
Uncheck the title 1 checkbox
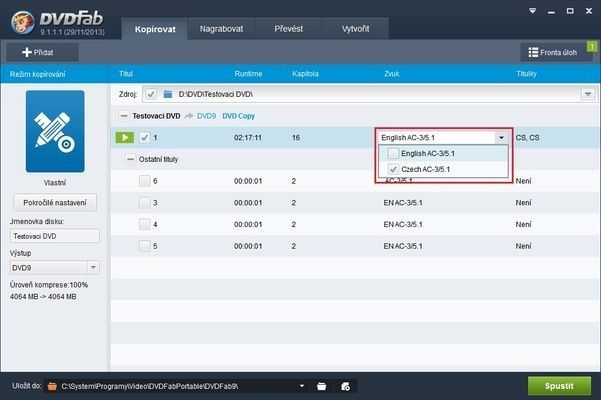click(x=145, y=138)
